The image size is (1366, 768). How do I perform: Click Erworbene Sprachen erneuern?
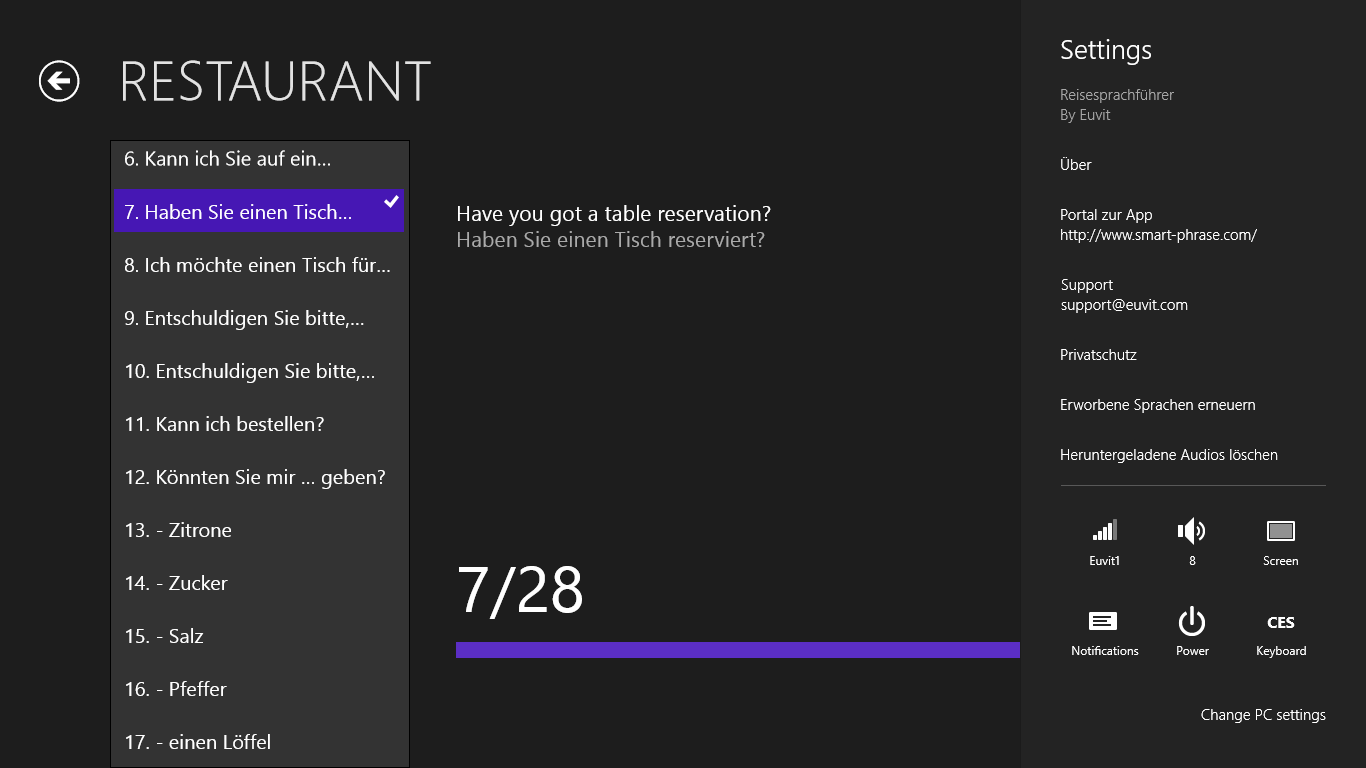click(1157, 405)
